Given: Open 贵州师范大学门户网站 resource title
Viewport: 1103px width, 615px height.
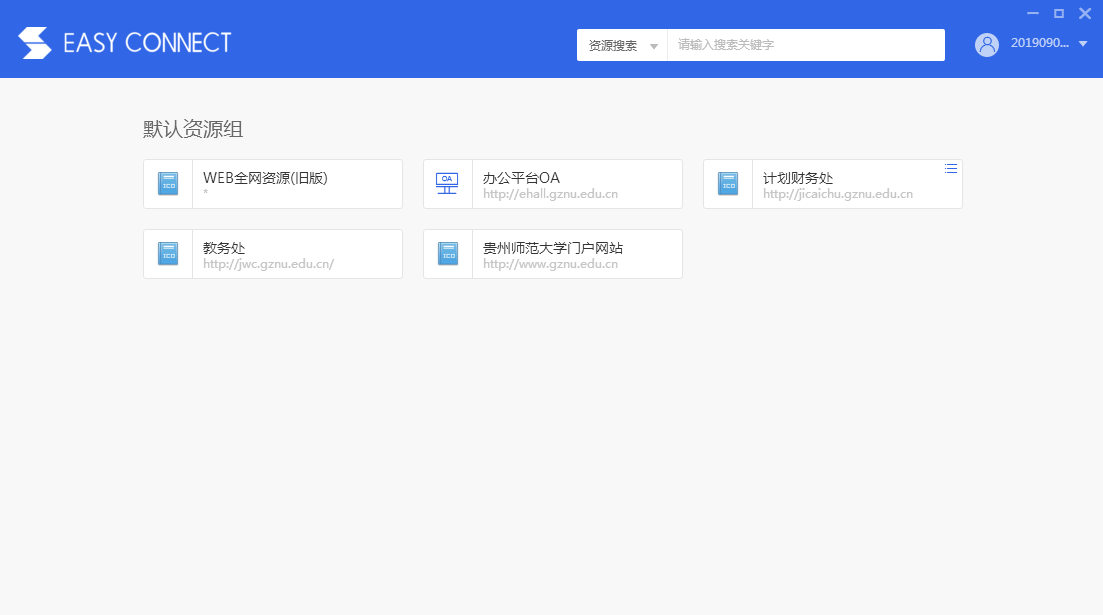Looking at the screenshot, I should tap(553, 248).
